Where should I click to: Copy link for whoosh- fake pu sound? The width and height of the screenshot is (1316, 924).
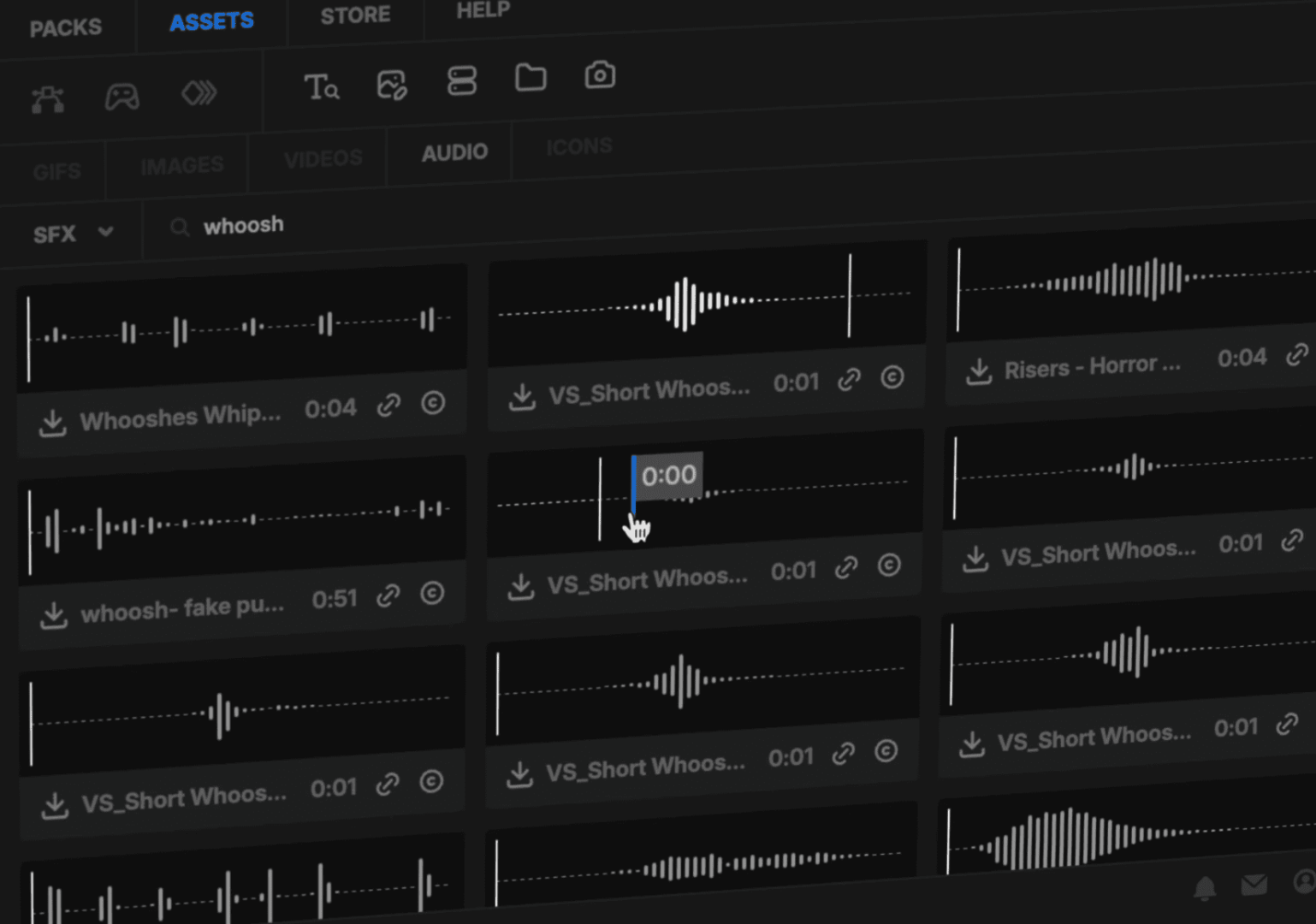tap(388, 595)
